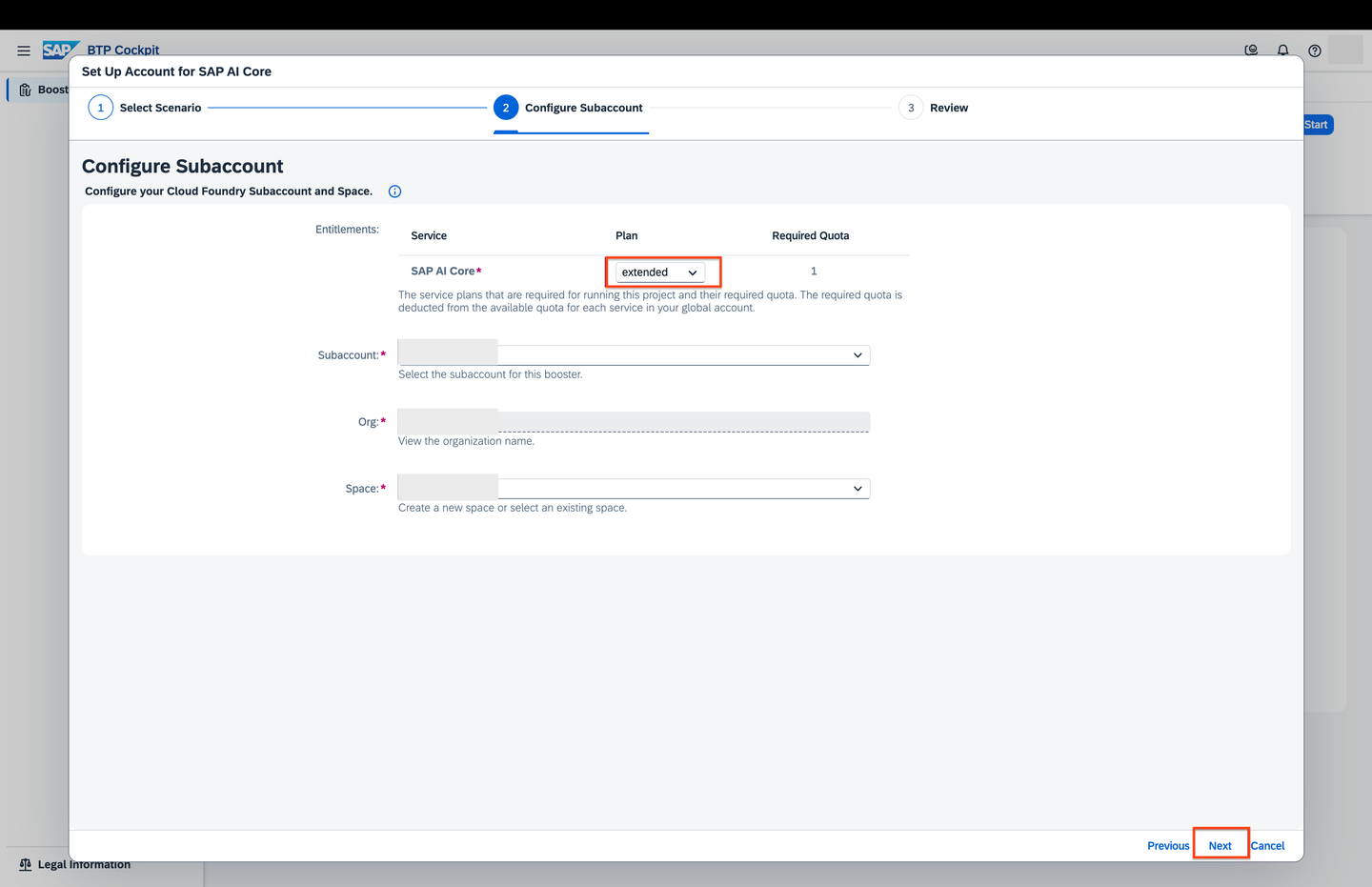
Task: Click the user avatar in header
Action: pos(1345,50)
